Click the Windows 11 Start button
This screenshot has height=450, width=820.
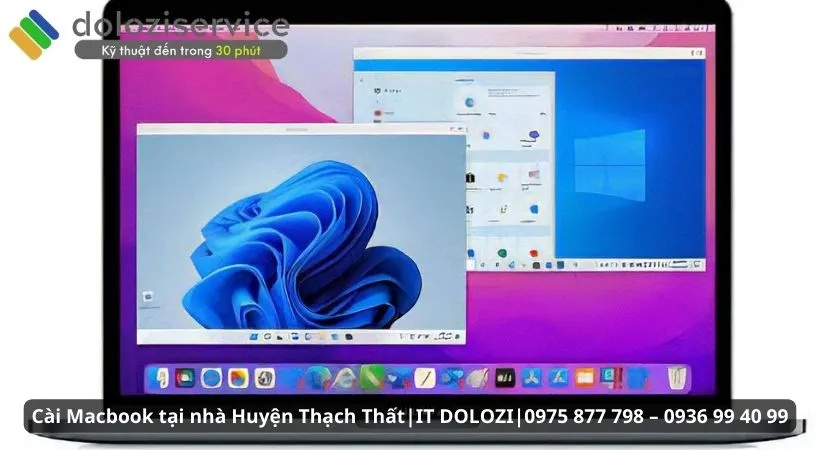[254, 336]
